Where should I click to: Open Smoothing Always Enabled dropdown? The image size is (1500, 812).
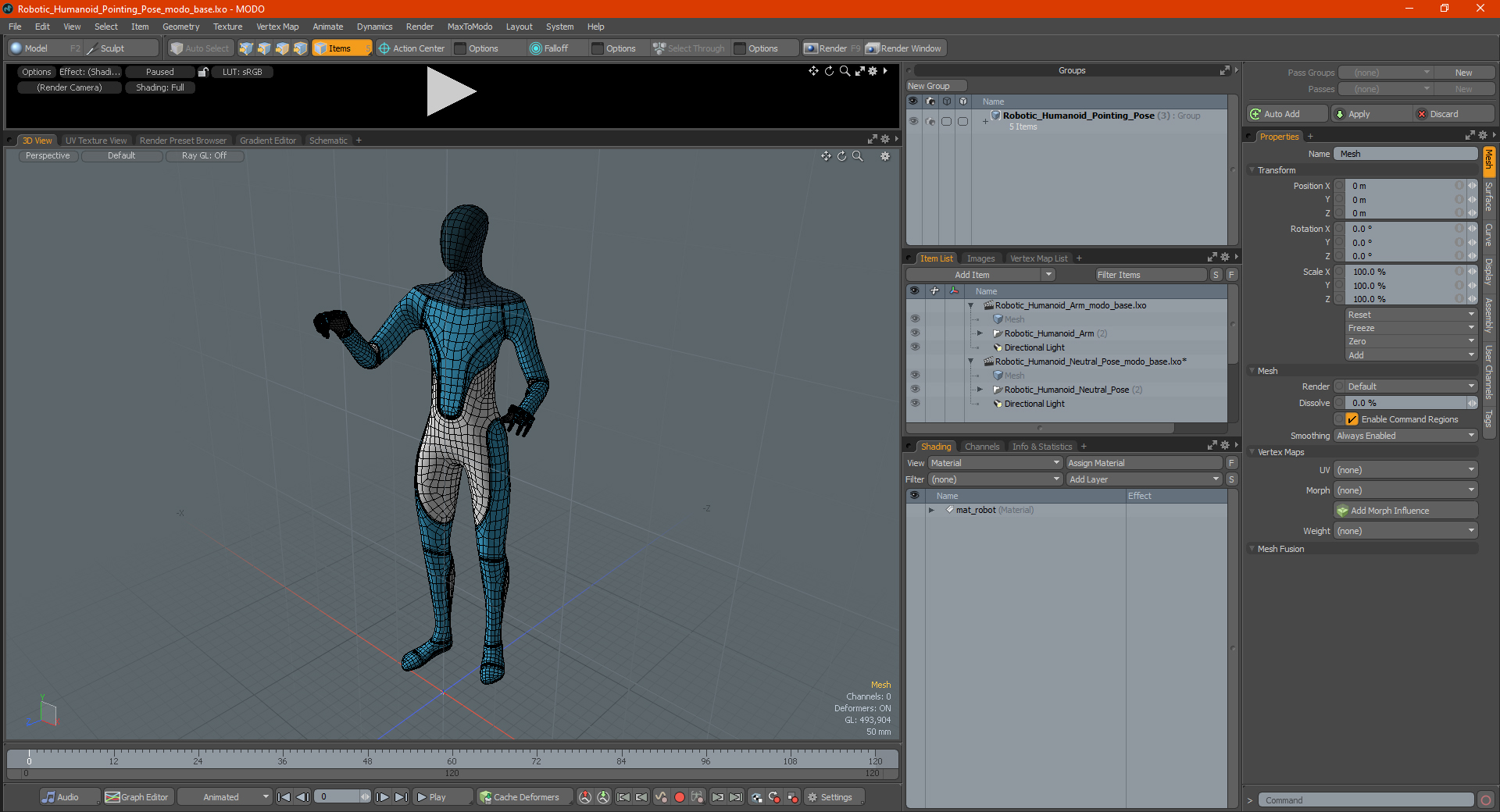[1405, 436]
